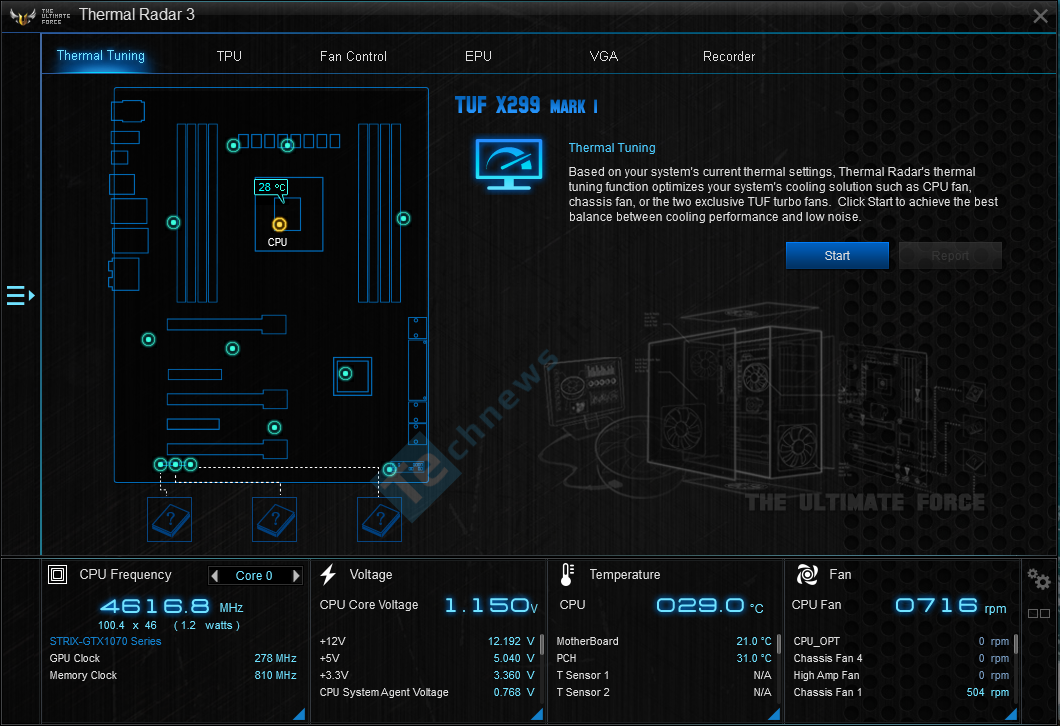The height and width of the screenshot is (726, 1060).
Task: Expand the Fan panel corner triangle
Action: (1011, 713)
